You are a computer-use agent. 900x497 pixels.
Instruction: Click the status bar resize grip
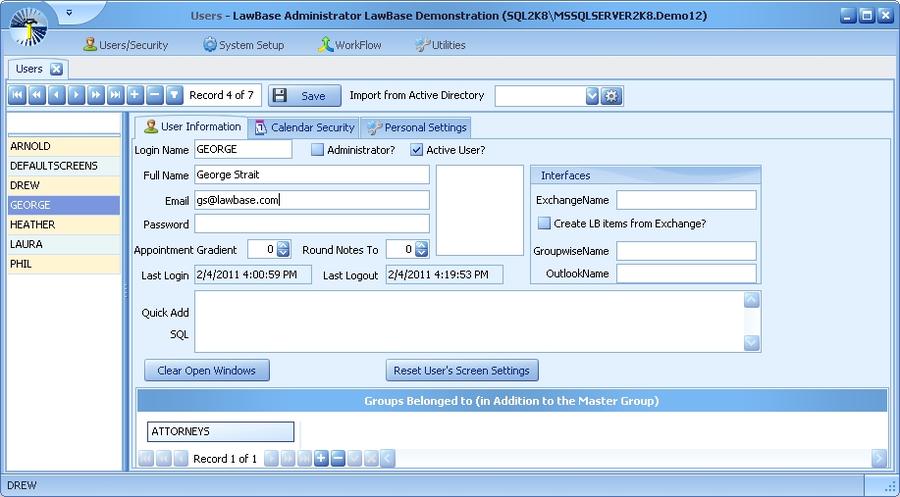click(x=888, y=486)
